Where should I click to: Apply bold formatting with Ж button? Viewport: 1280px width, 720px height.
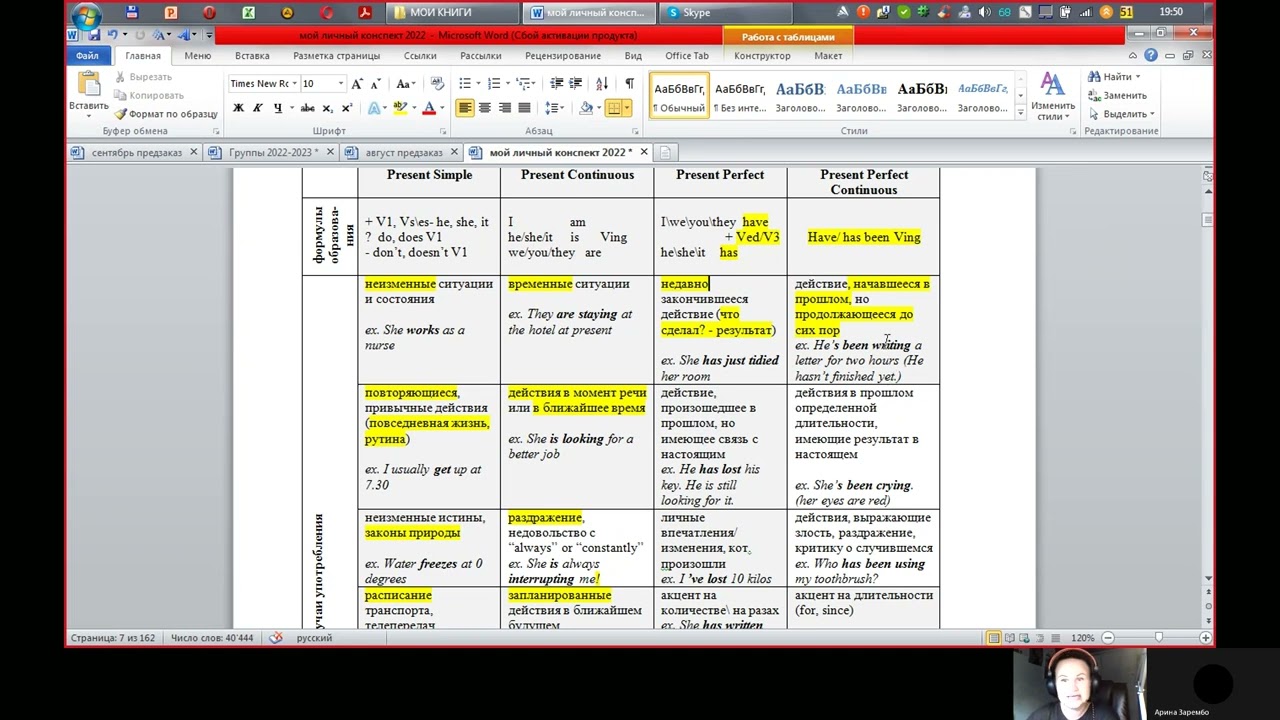(x=238, y=108)
